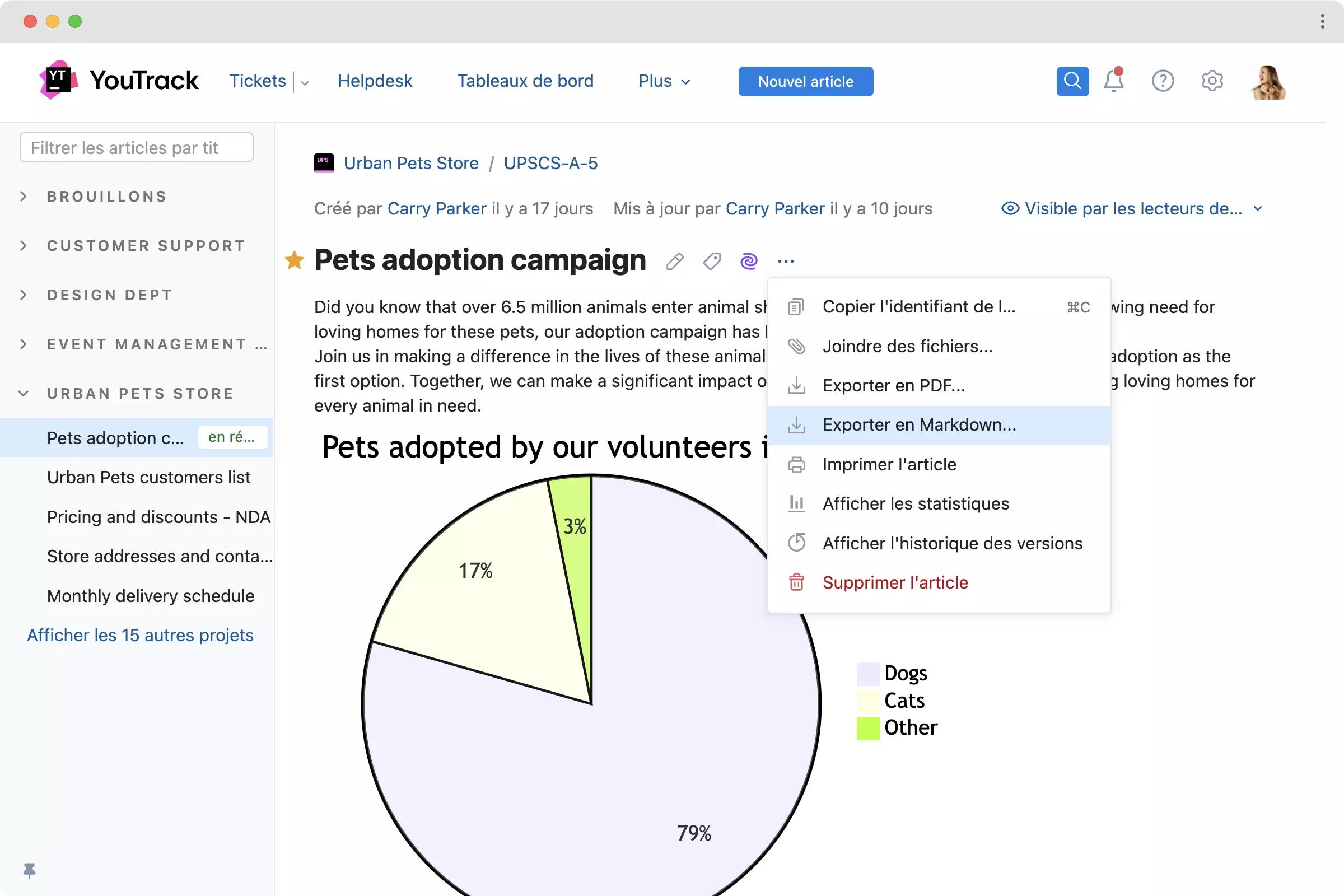Image resolution: width=1344 pixels, height=896 pixels.
Task: Open the Plus dropdown menu
Action: coord(664,81)
